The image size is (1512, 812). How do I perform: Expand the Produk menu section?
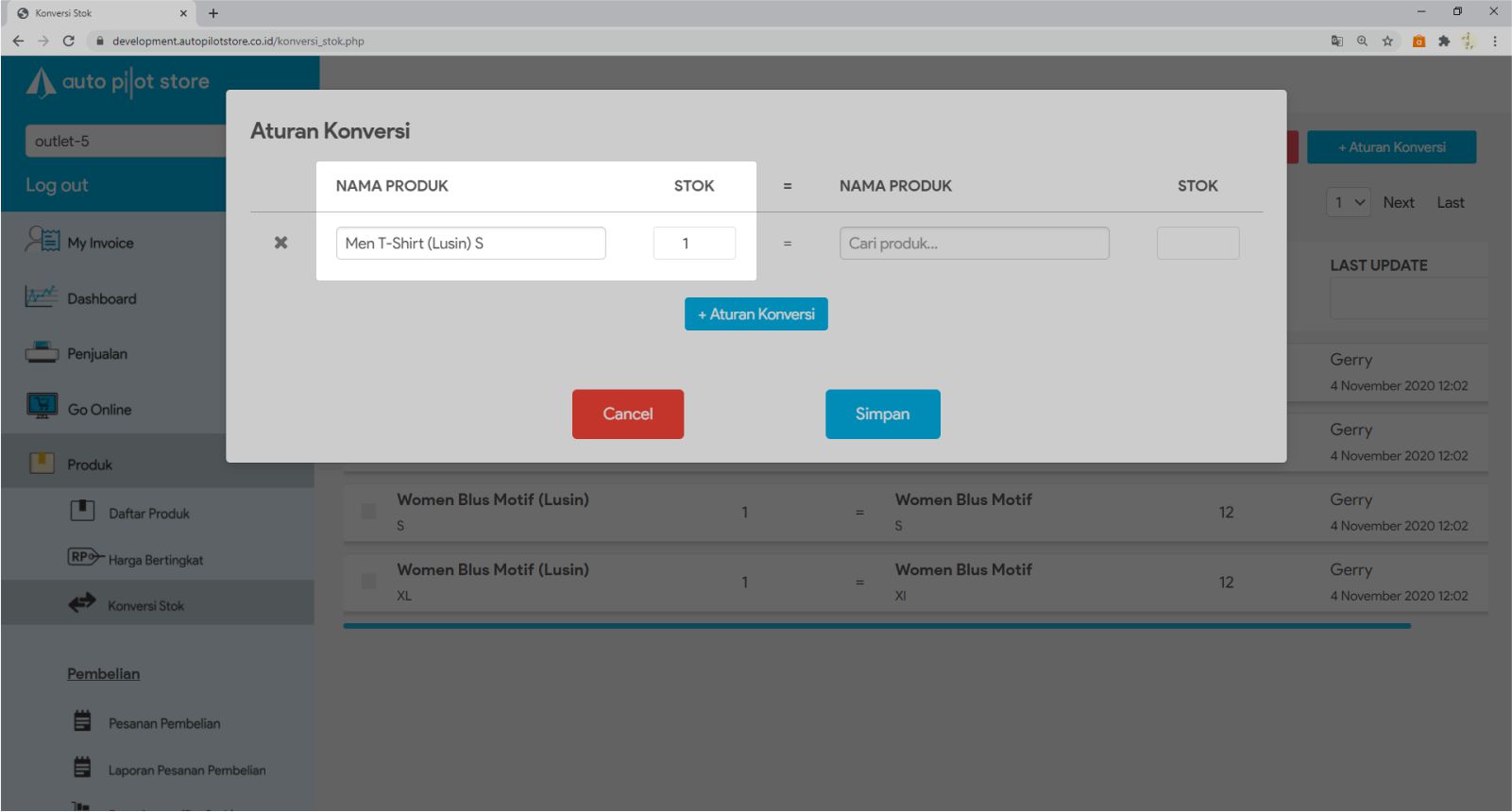(90, 465)
